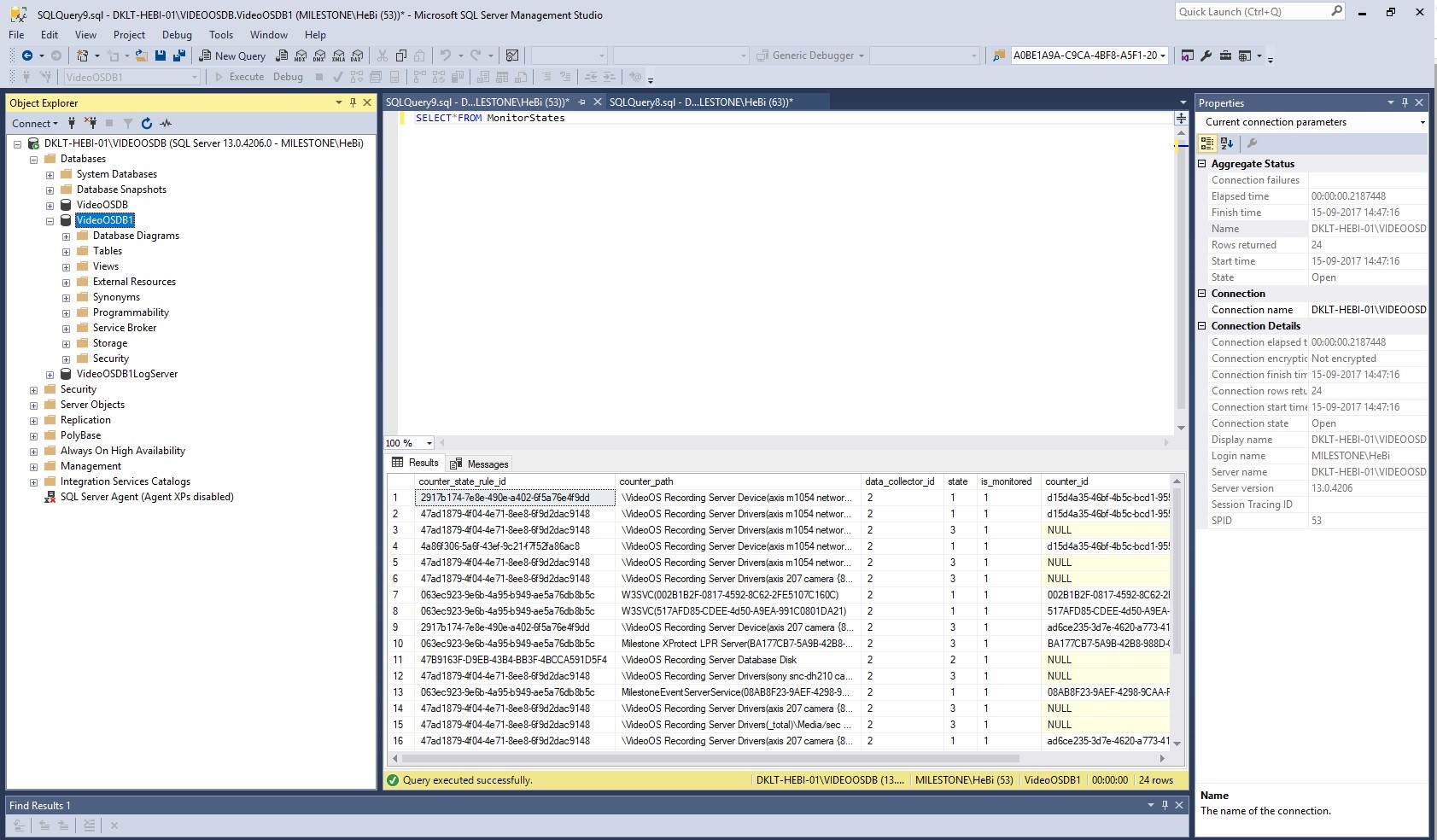This screenshot has height=840, width=1437.
Task: Open Activity Monitor from Object Explorer toolbar
Action: pyautogui.click(x=166, y=123)
